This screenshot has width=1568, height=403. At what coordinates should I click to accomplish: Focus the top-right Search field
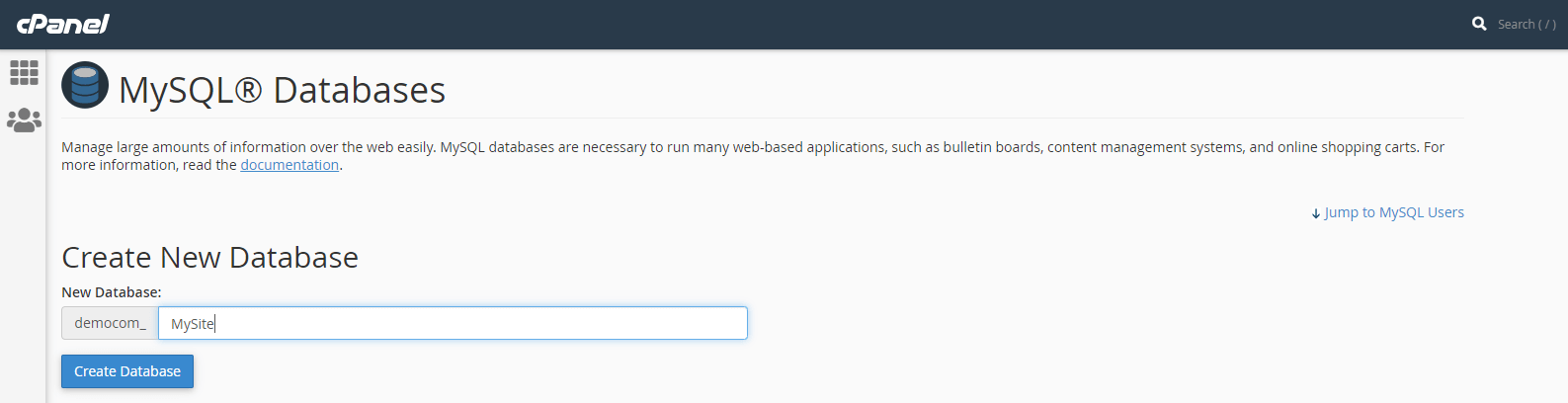pos(1527,24)
